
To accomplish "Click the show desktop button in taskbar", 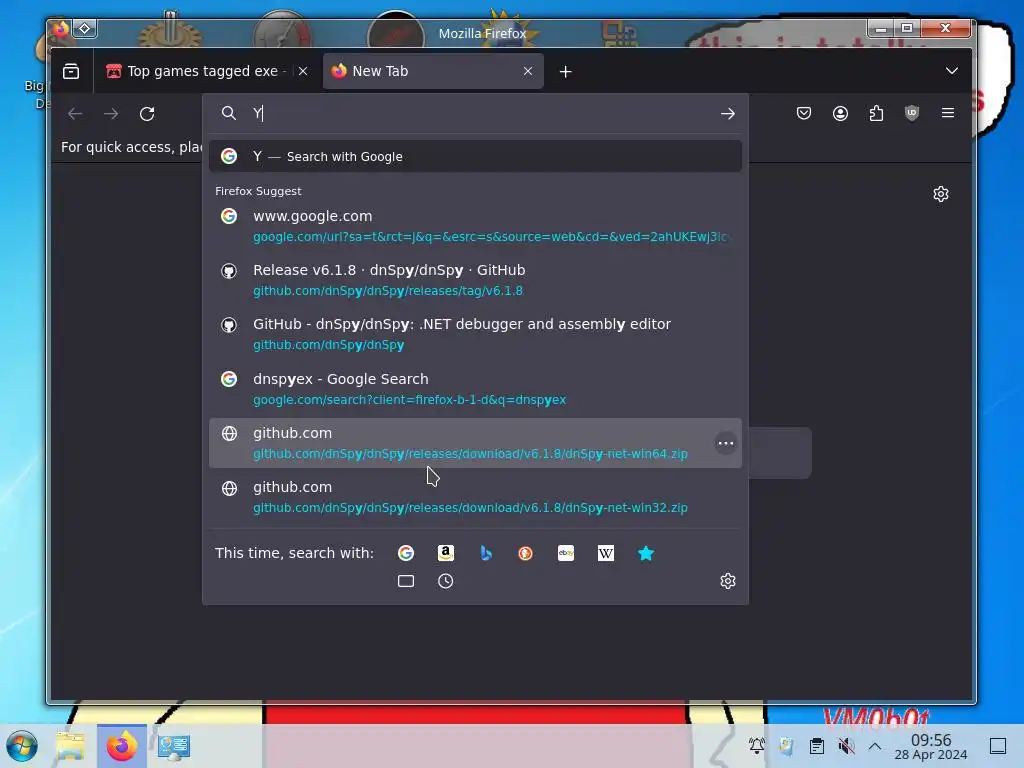I will pos(998,746).
